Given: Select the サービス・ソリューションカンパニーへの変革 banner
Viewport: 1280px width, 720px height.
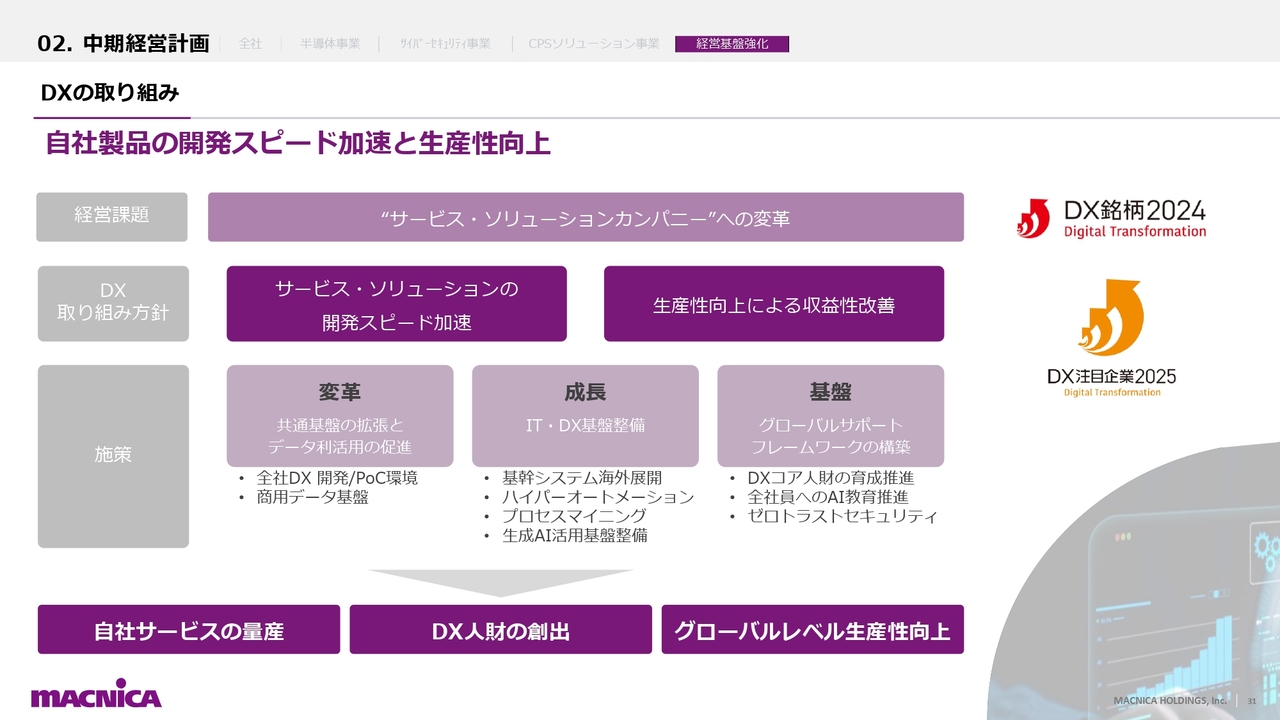Looking at the screenshot, I should click(585, 217).
